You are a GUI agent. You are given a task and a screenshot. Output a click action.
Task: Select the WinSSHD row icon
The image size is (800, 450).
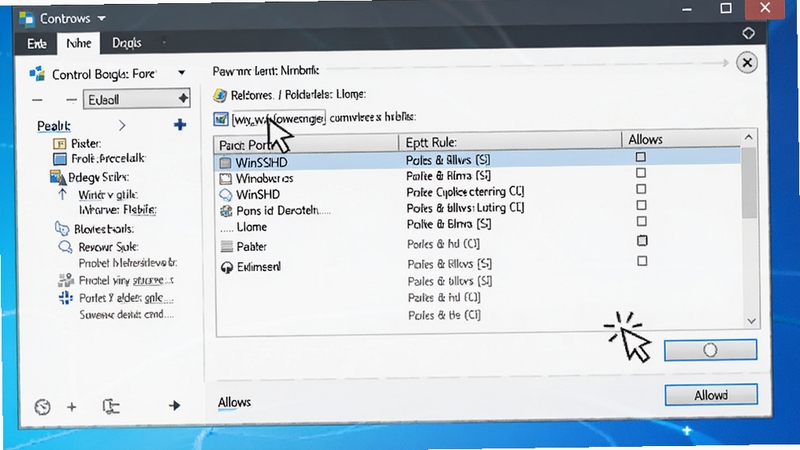pos(225,163)
